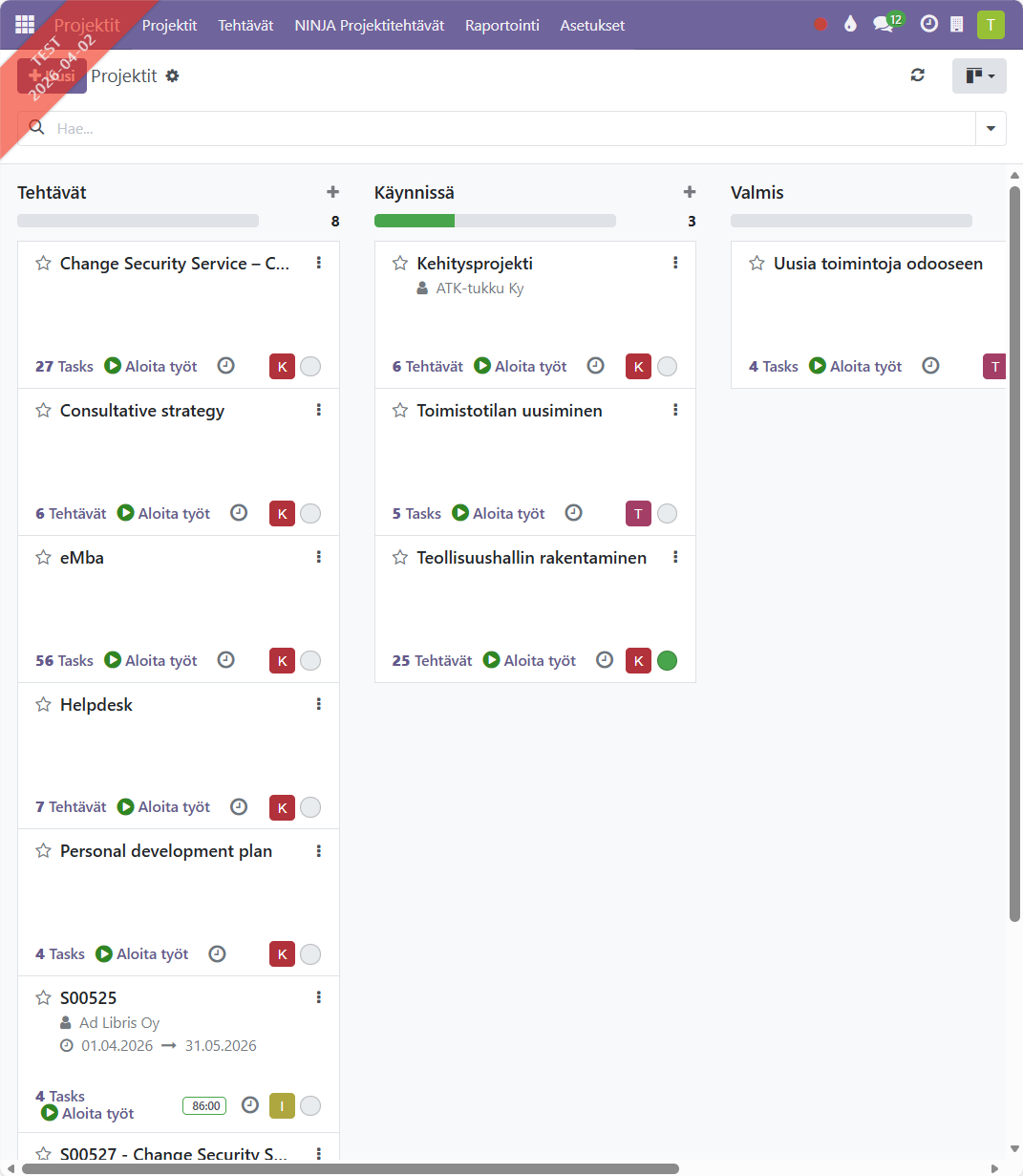Image resolution: width=1023 pixels, height=1176 pixels.
Task: Click Aloita työt on Teollisuushallin rakentaminen
Action: [530, 660]
